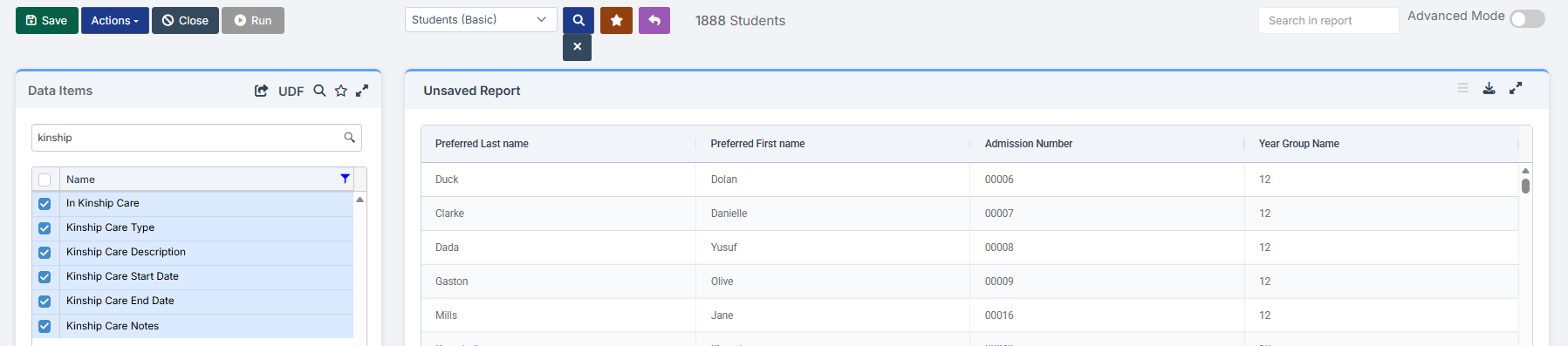The height and width of the screenshot is (346, 1568).
Task: Open the Actions dropdown menu
Action: (x=115, y=20)
